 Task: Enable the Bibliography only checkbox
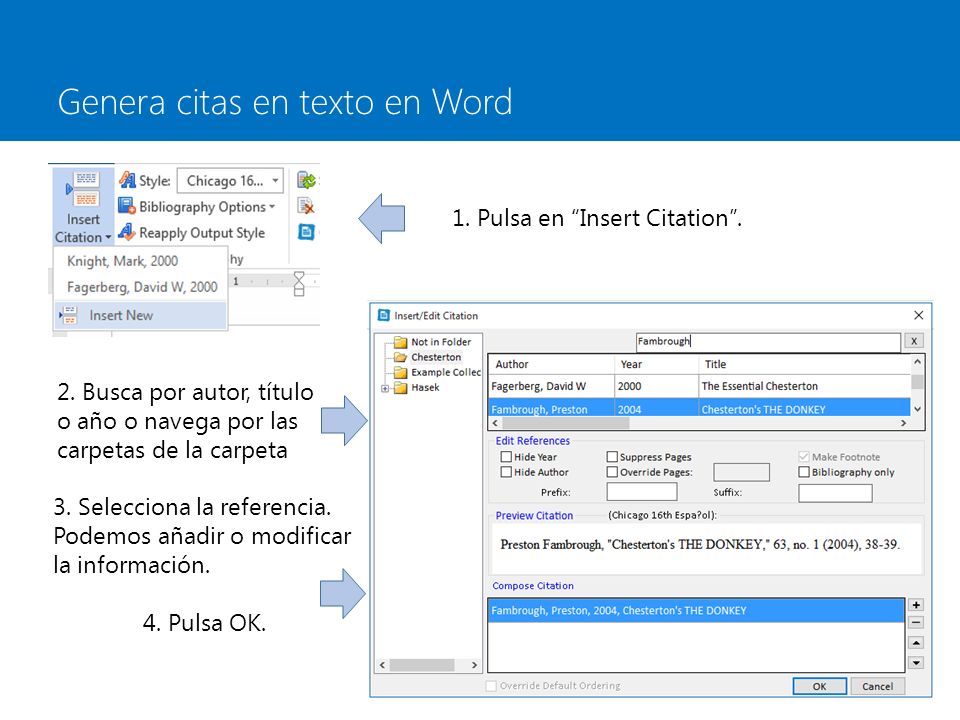pyautogui.click(x=804, y=472)
